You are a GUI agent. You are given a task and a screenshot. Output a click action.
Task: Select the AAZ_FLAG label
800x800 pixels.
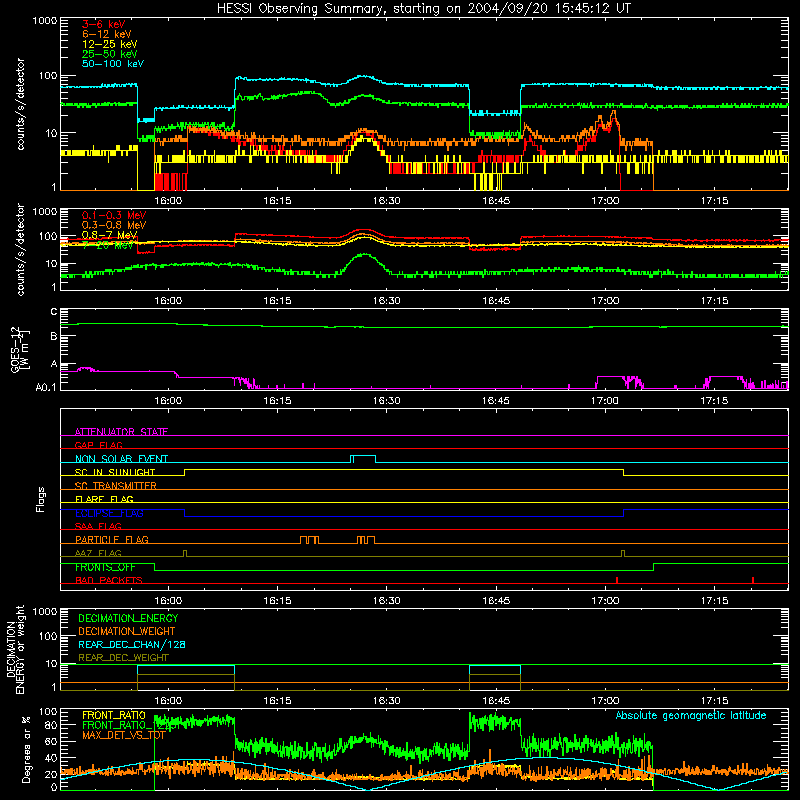pos(98,553)
